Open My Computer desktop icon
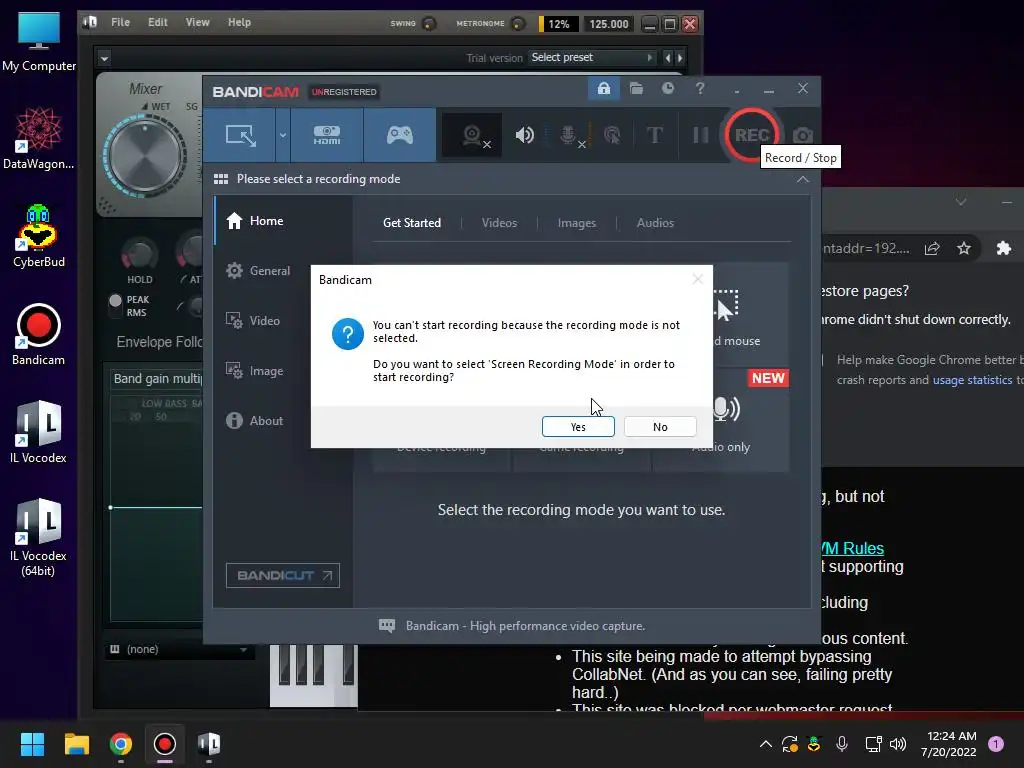Viewport: 1024px width, 768px height. [39, 42]
